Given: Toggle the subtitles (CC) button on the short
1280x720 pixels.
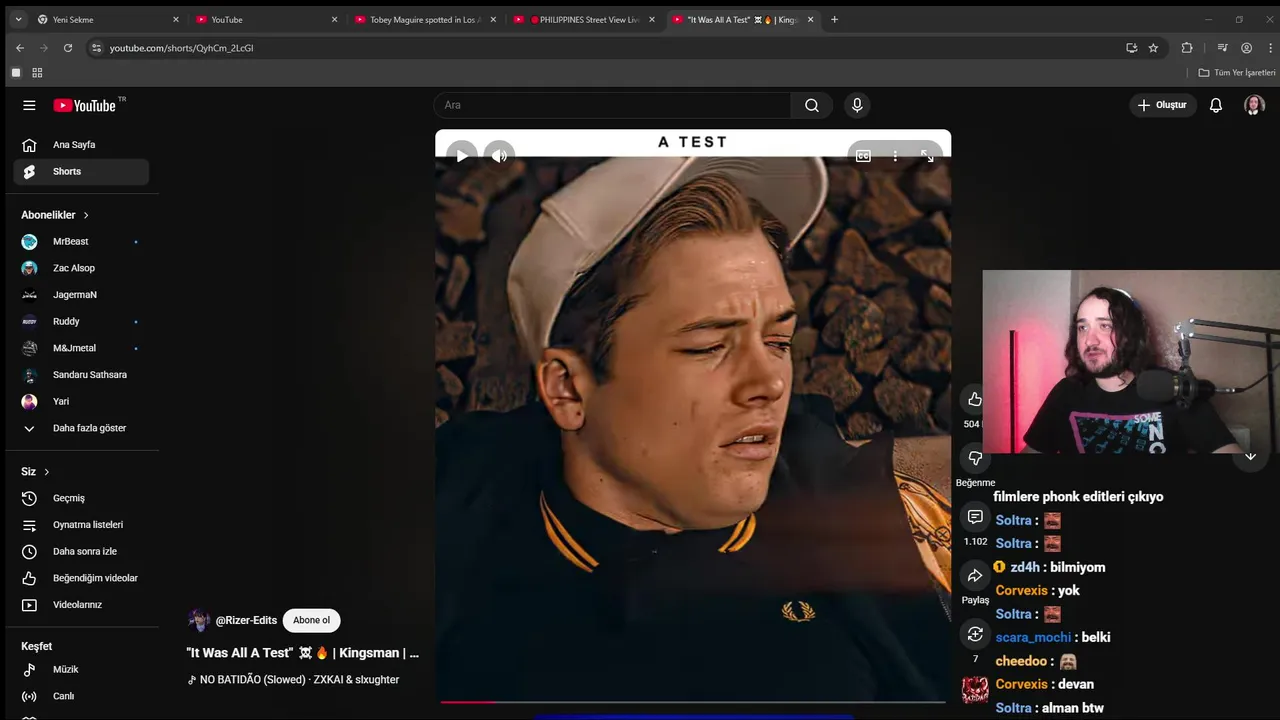Looking at the screenshot, I should 863,156.
